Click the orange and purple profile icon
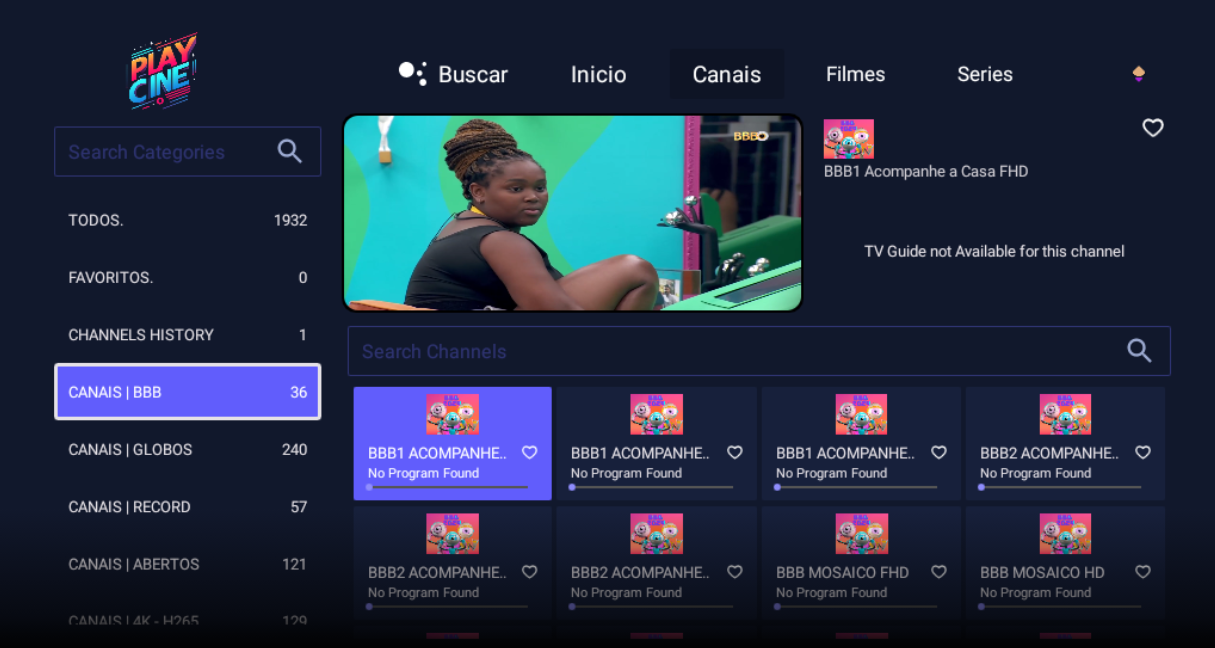This screenshot has height=648, width=1215. [x=1138, y=74]
